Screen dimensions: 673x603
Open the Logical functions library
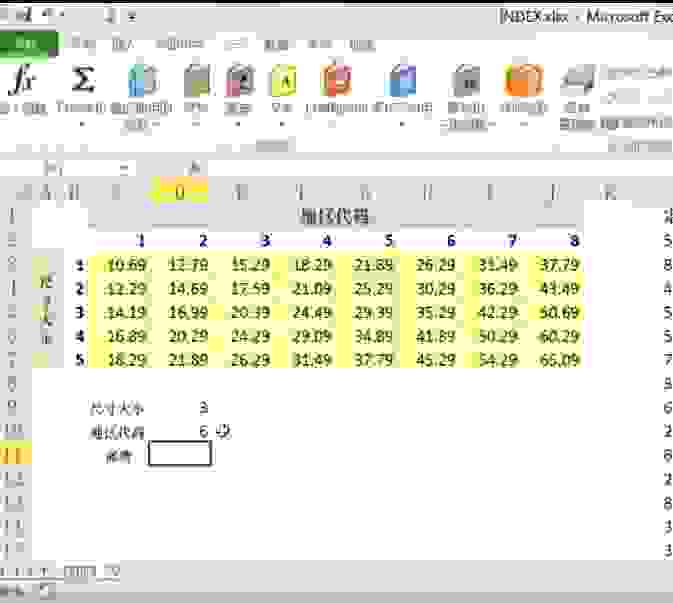pos(239,82)
